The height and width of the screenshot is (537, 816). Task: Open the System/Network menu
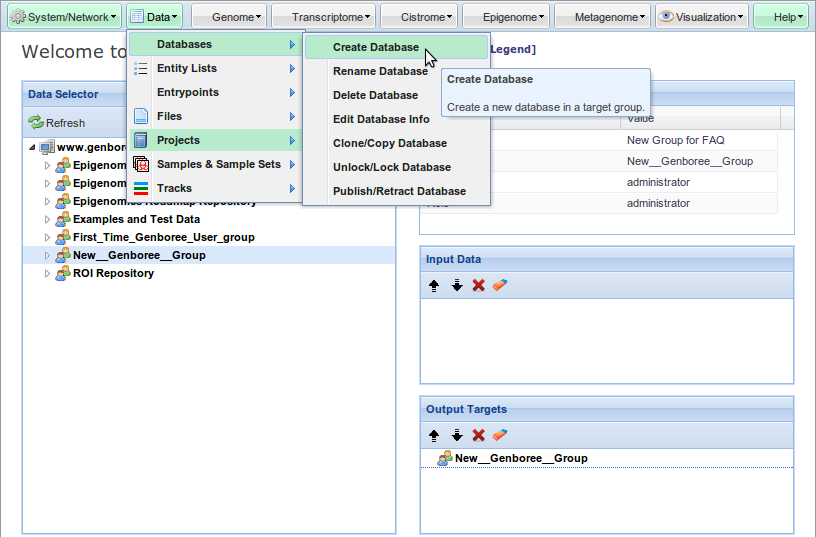pos(64,17)
